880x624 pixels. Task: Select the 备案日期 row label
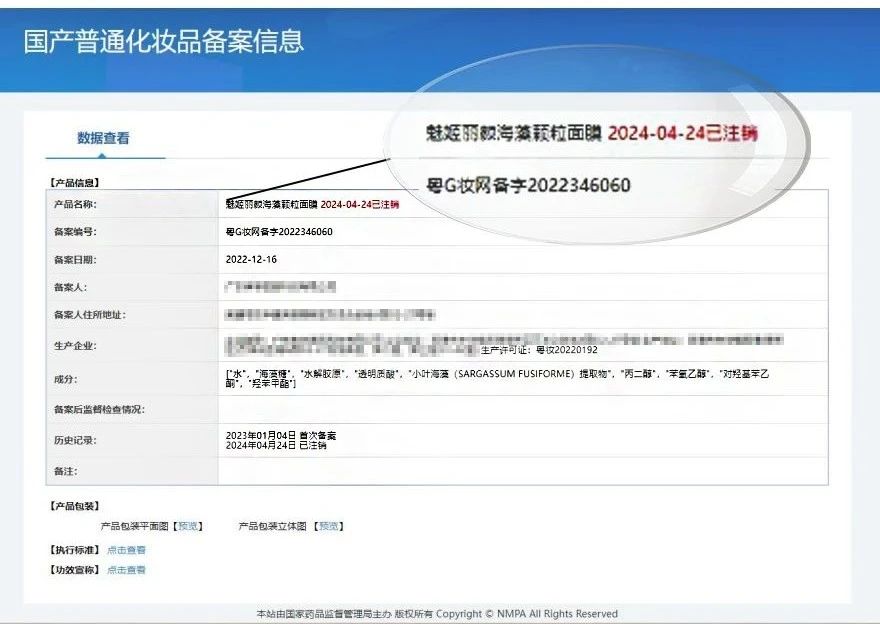click(75, 260)
